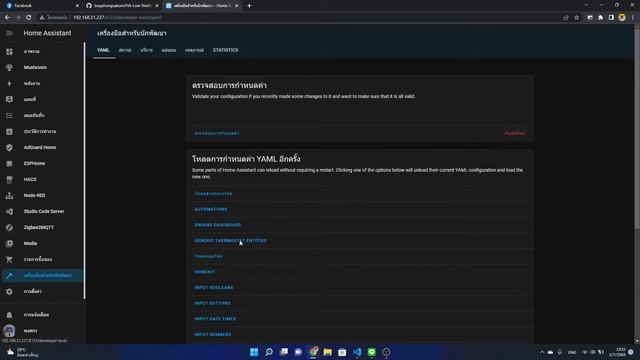The image size is (640, 360).
Task: Open Windows Start menu
Action: pyautogui.click(x=254, y=352)
